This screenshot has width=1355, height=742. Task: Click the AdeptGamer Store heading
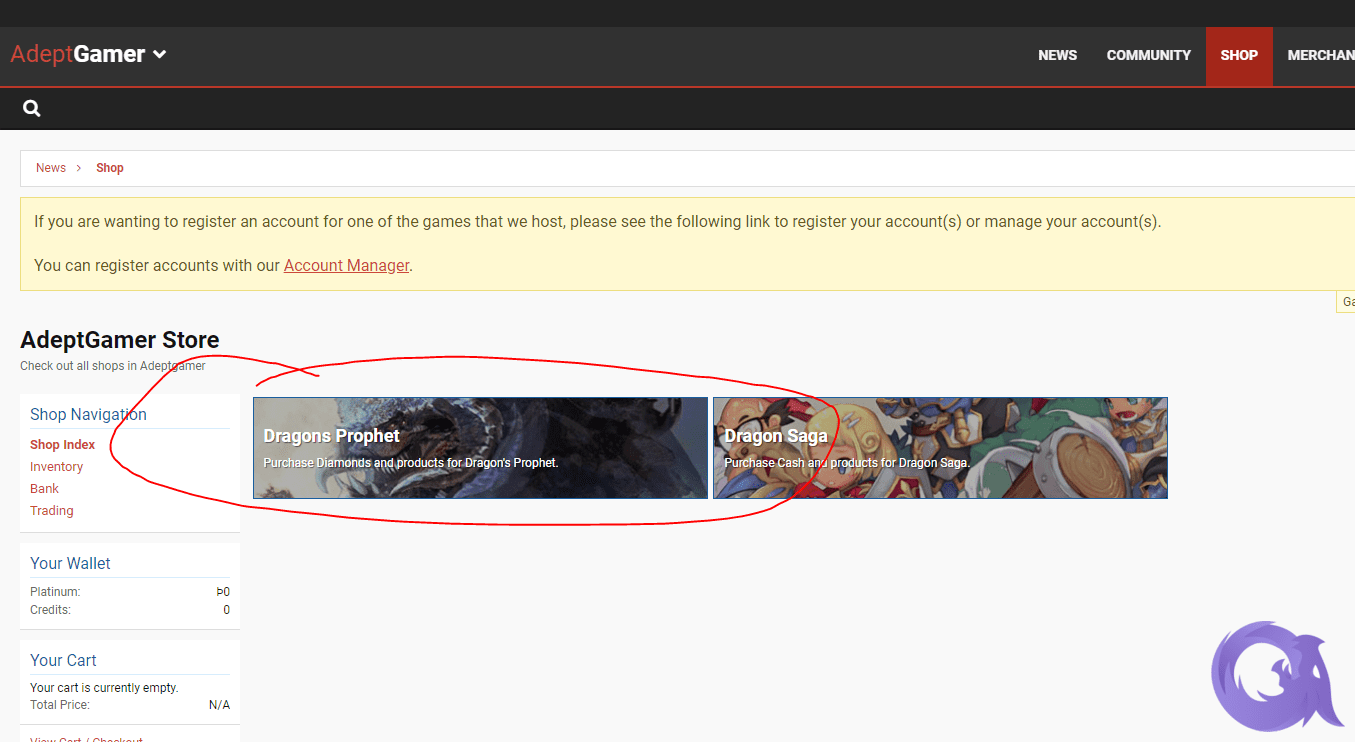(x=120, y=340)
